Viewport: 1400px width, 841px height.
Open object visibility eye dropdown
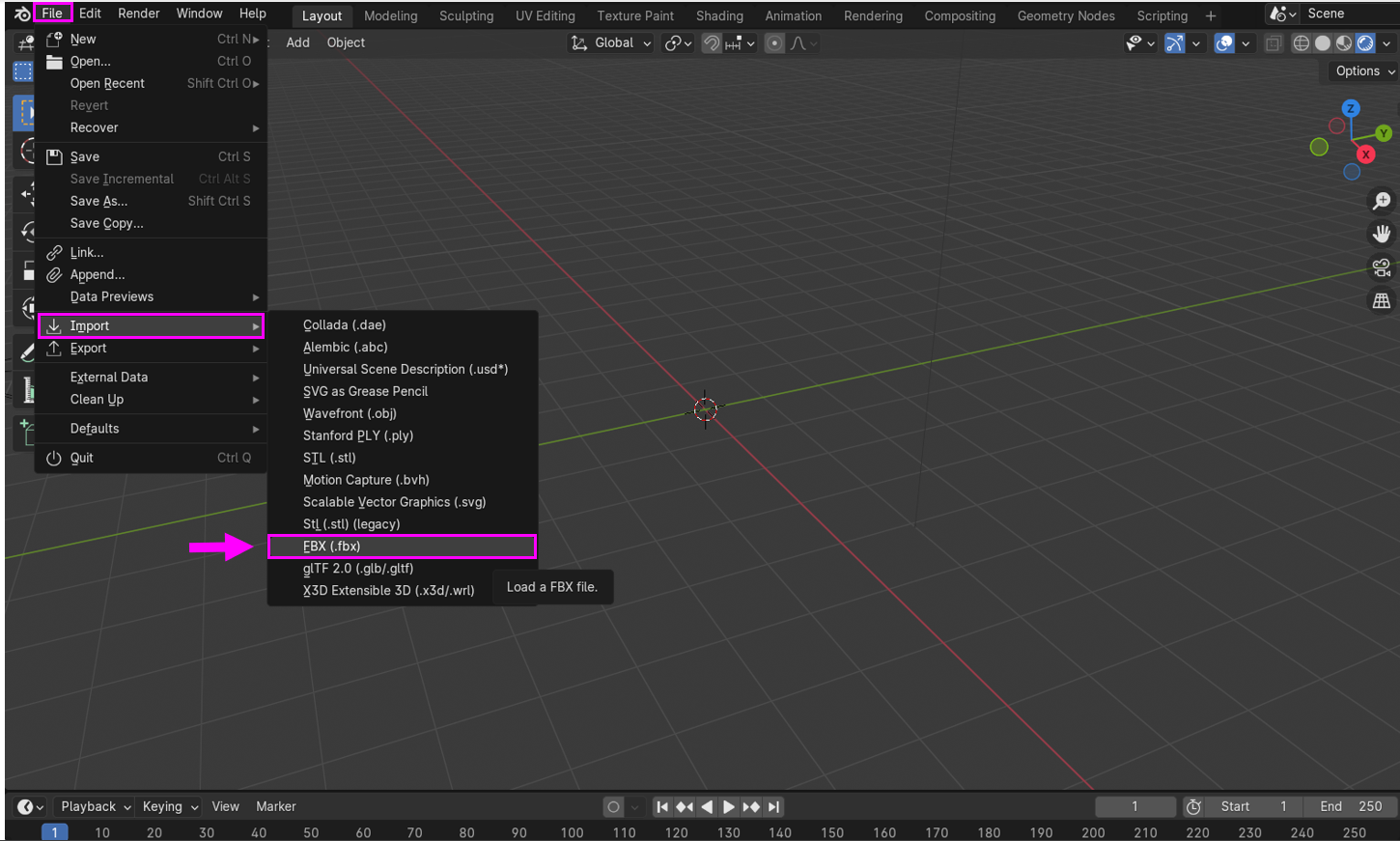click(x=1140, y=43)
